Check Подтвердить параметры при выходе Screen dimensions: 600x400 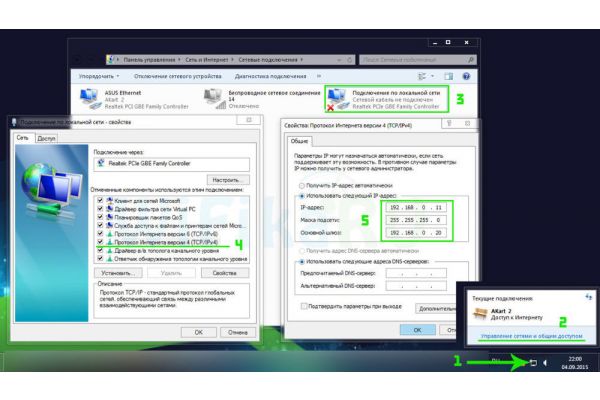[x=304, y=306]
